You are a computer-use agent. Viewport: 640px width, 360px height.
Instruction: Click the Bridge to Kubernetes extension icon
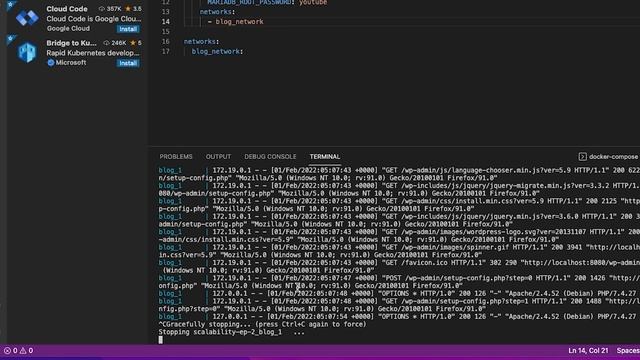click(x=27, y=52)
